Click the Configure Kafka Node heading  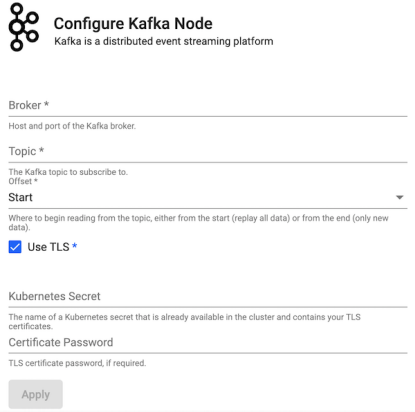click(133, 24)
